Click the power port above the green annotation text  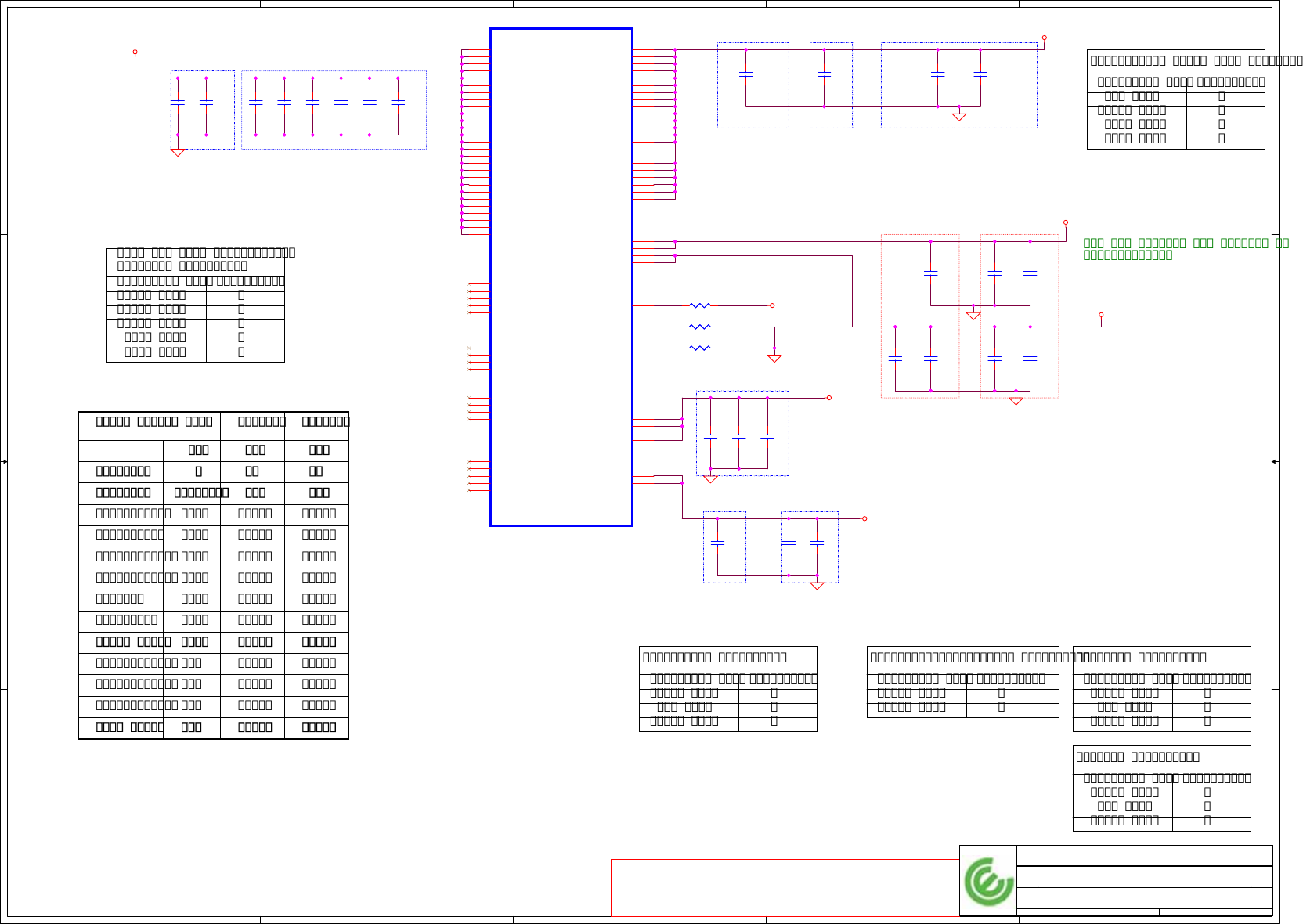tap(1066, 222)
